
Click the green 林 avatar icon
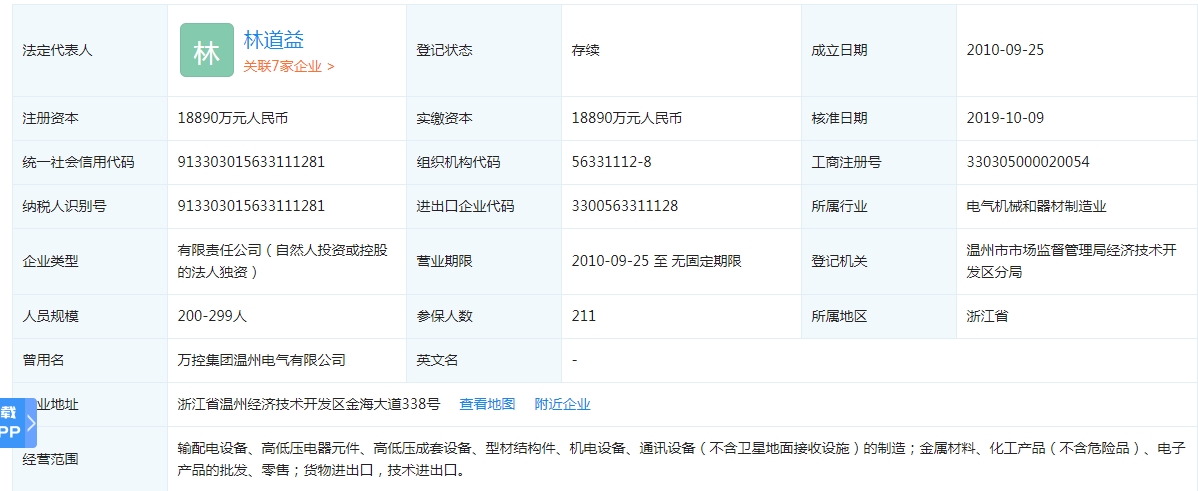point(207,51)
